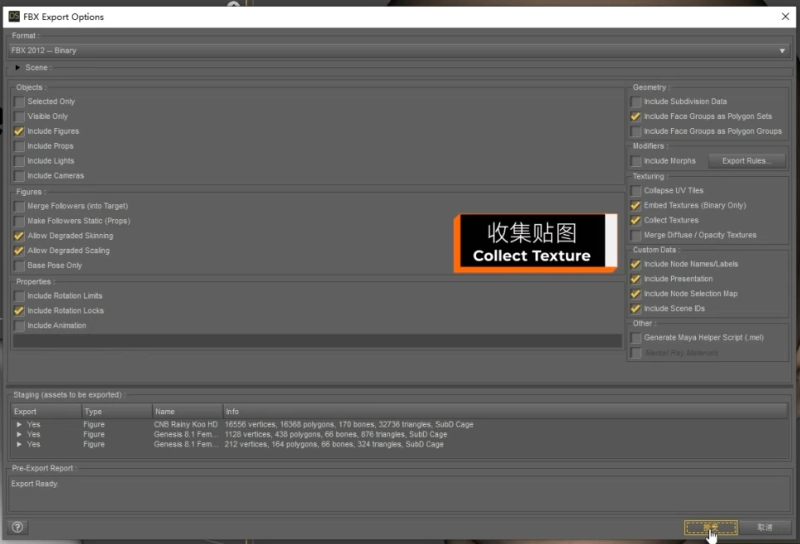Expand the Scene section triangle

[x=18, y=68]
